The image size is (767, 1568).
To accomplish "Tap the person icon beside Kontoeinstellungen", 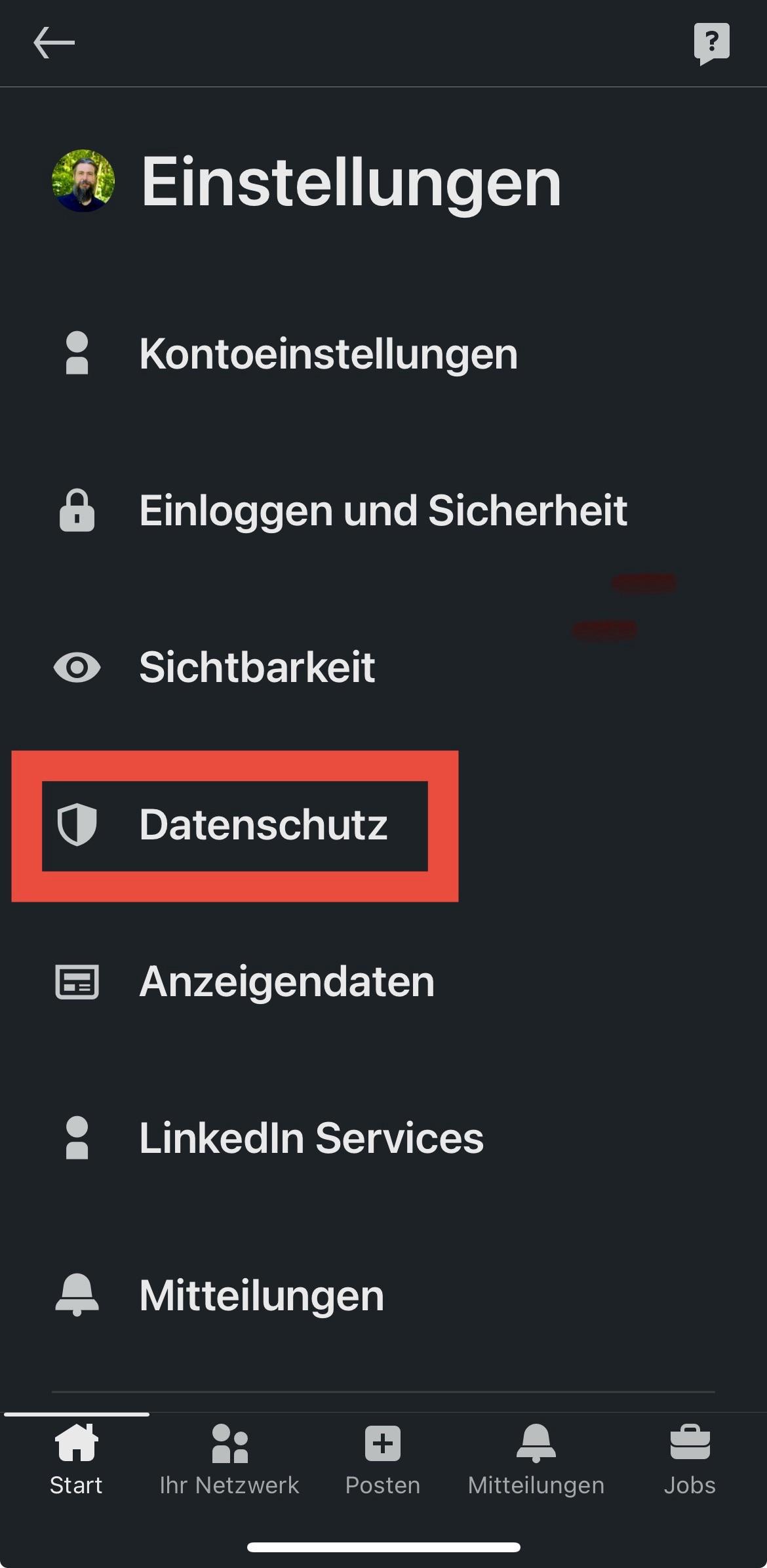I will (77, 353).
